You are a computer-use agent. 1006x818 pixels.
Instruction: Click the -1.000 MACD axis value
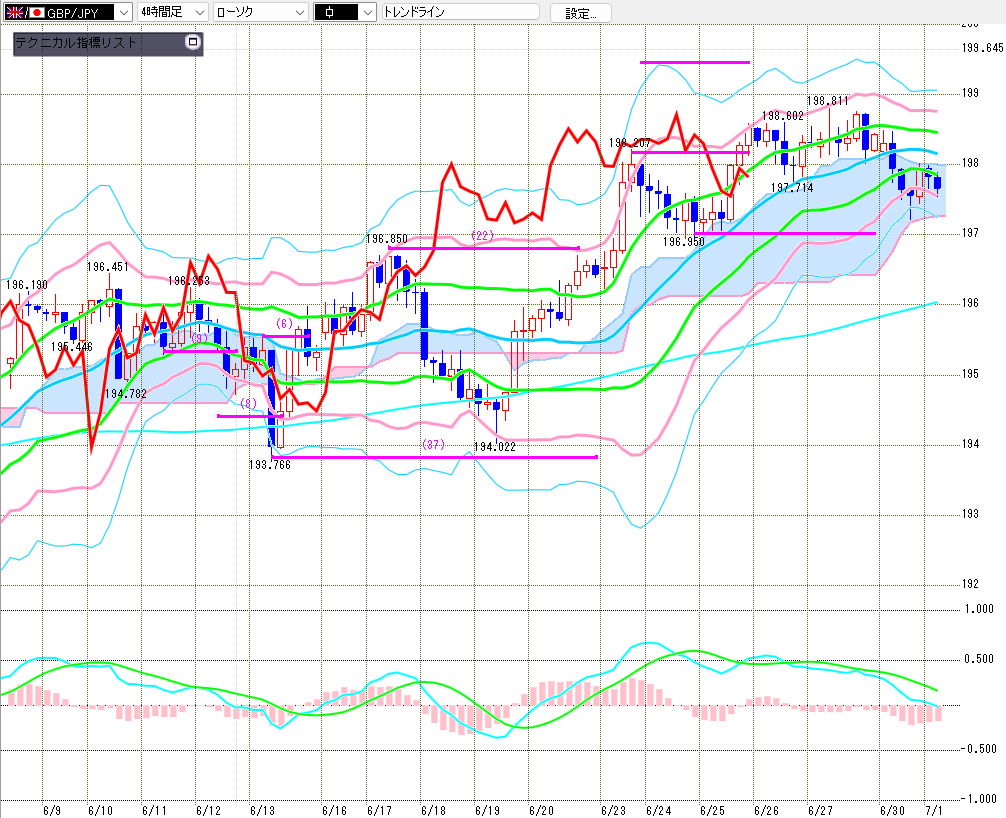point(978,799)
